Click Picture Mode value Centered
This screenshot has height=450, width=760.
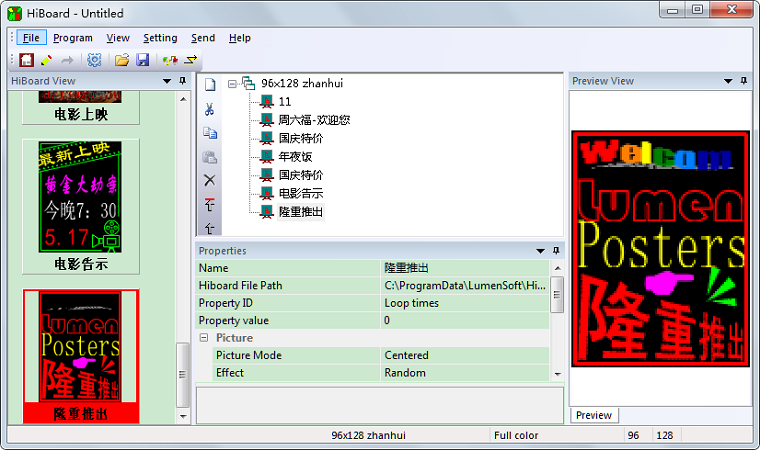click(x=465, y=355)
